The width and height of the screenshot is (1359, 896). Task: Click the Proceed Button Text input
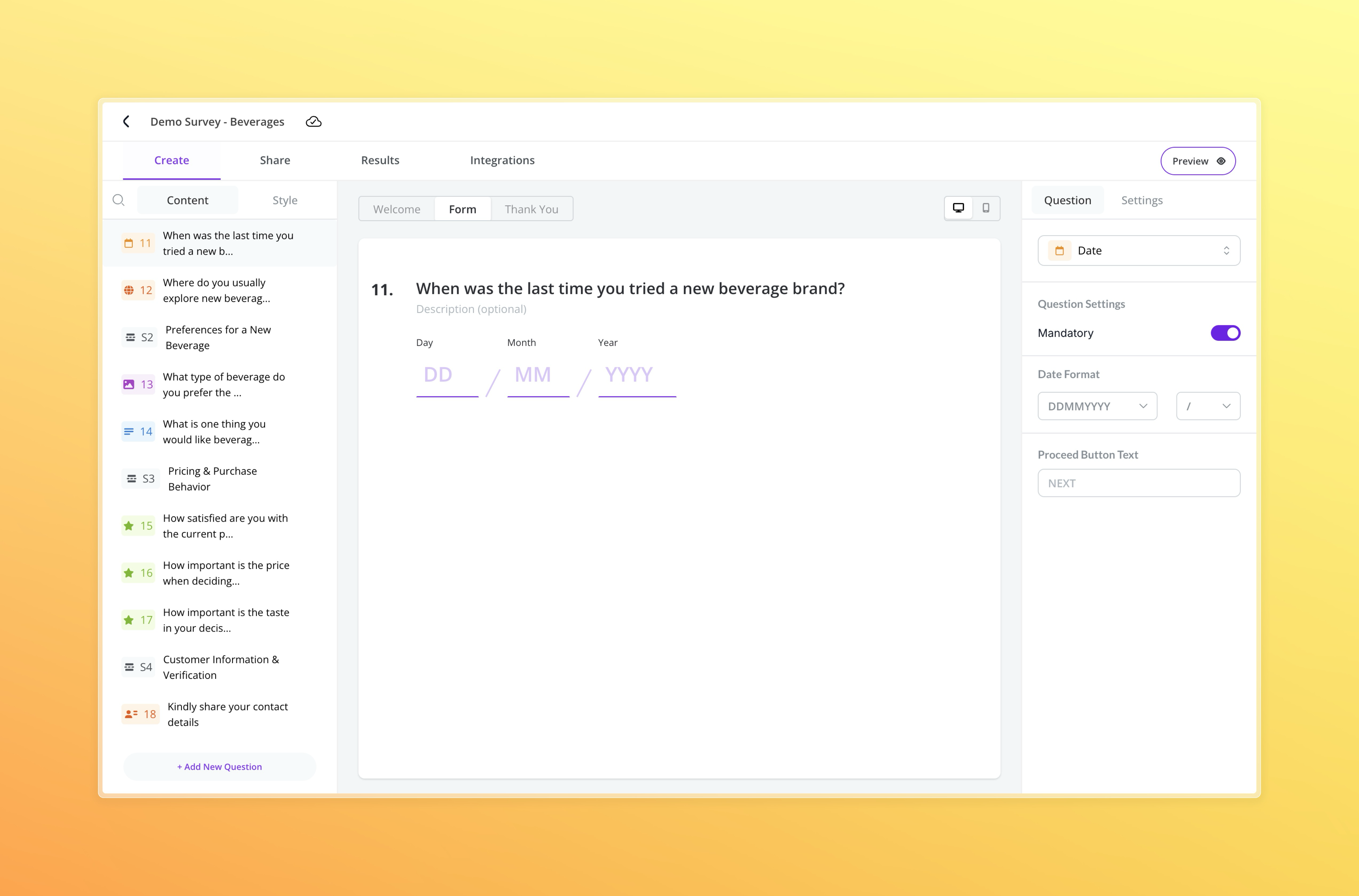click(1139, 484)
